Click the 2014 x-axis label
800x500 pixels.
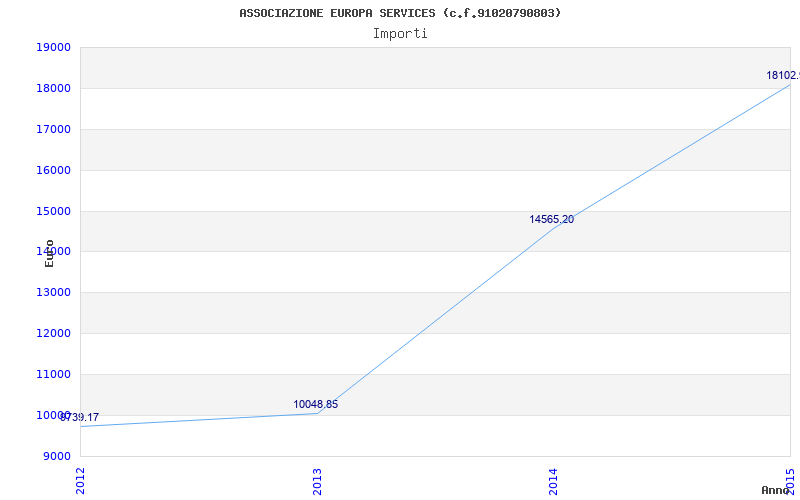[x=554, y=481]
